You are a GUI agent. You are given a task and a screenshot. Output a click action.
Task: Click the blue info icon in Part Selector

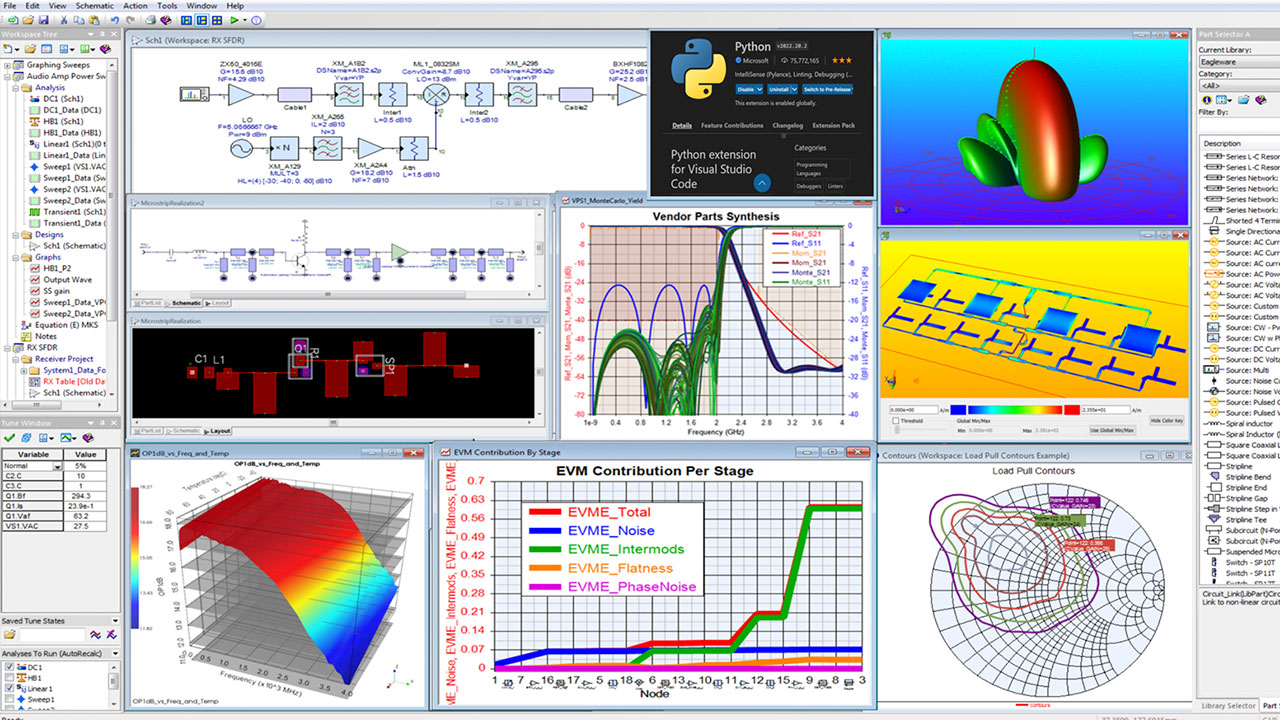point(1207,100)
